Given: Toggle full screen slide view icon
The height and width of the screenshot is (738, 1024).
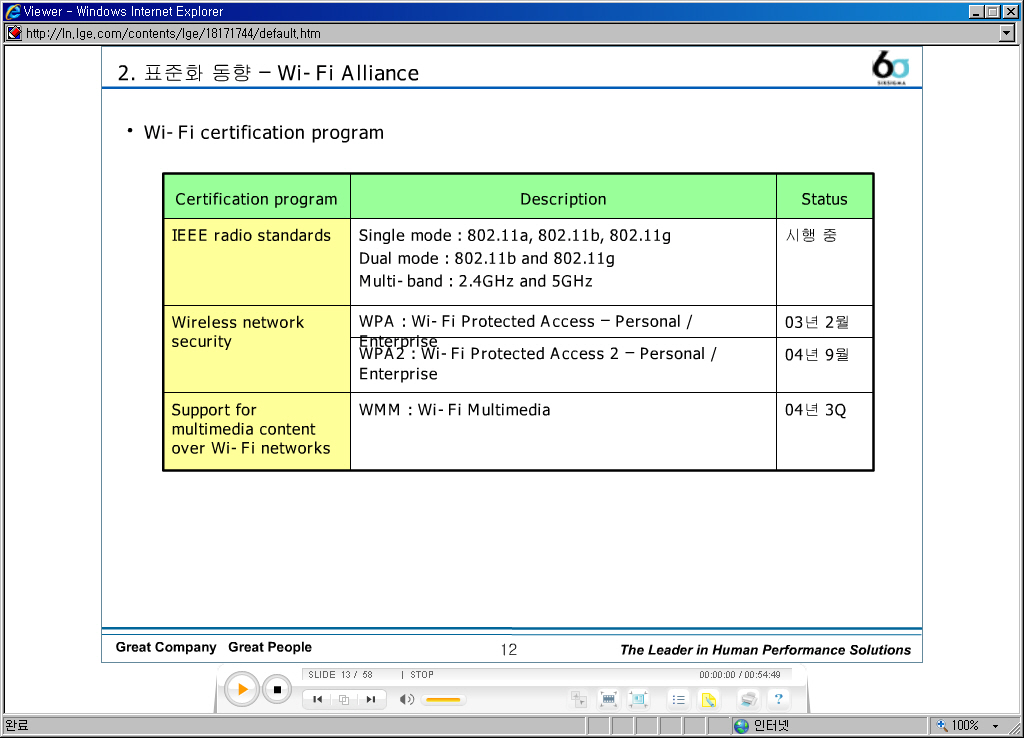Looking at the screenshot, I should point(638,700).
